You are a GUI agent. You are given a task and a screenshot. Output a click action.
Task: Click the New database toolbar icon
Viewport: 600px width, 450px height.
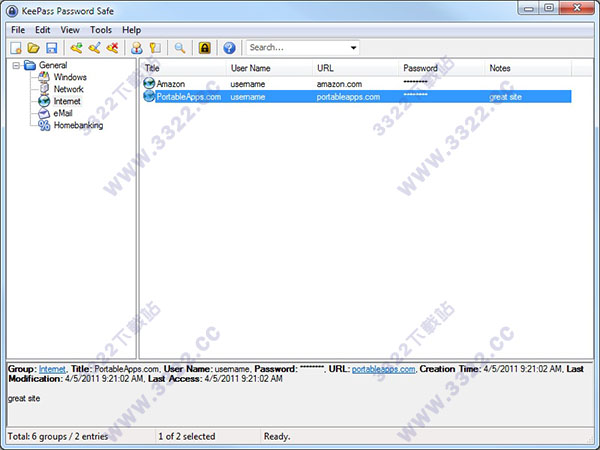(x=16, y=48)
